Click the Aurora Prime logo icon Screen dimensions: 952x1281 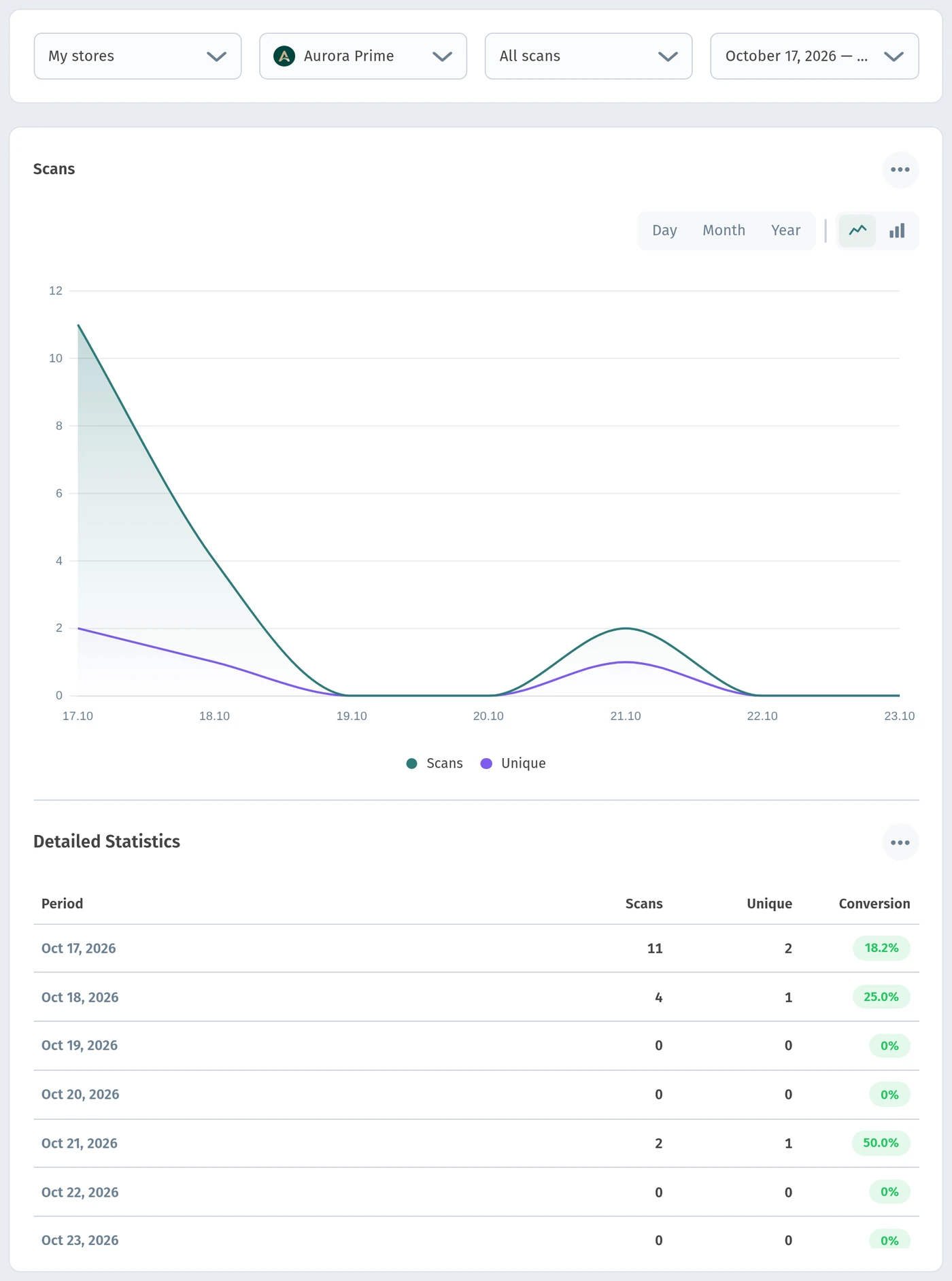coord(284,56)
